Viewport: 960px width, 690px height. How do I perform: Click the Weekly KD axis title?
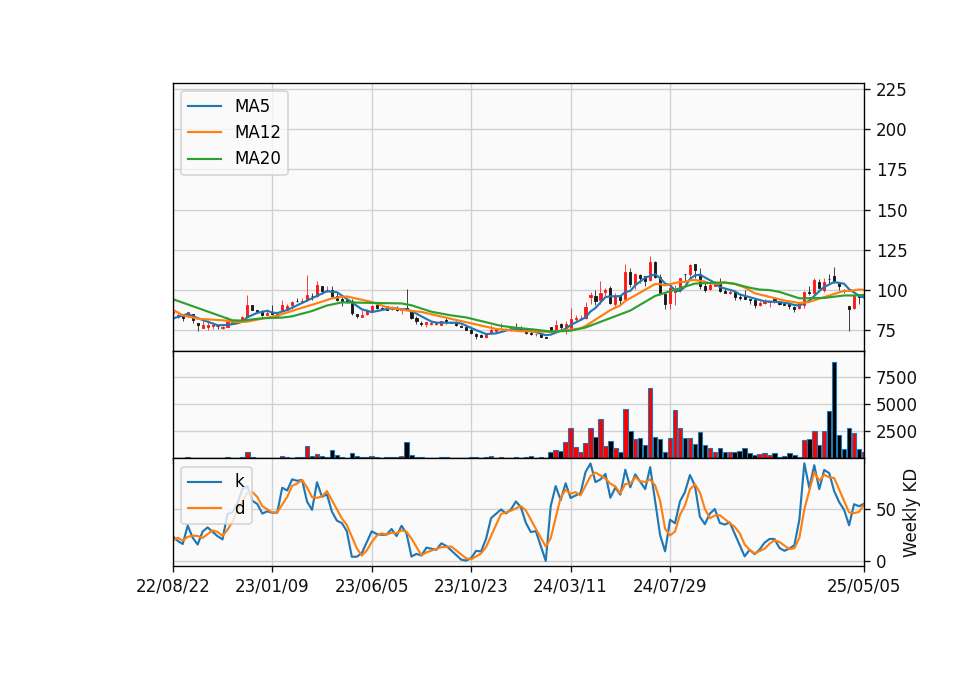(x=910, y=513)
